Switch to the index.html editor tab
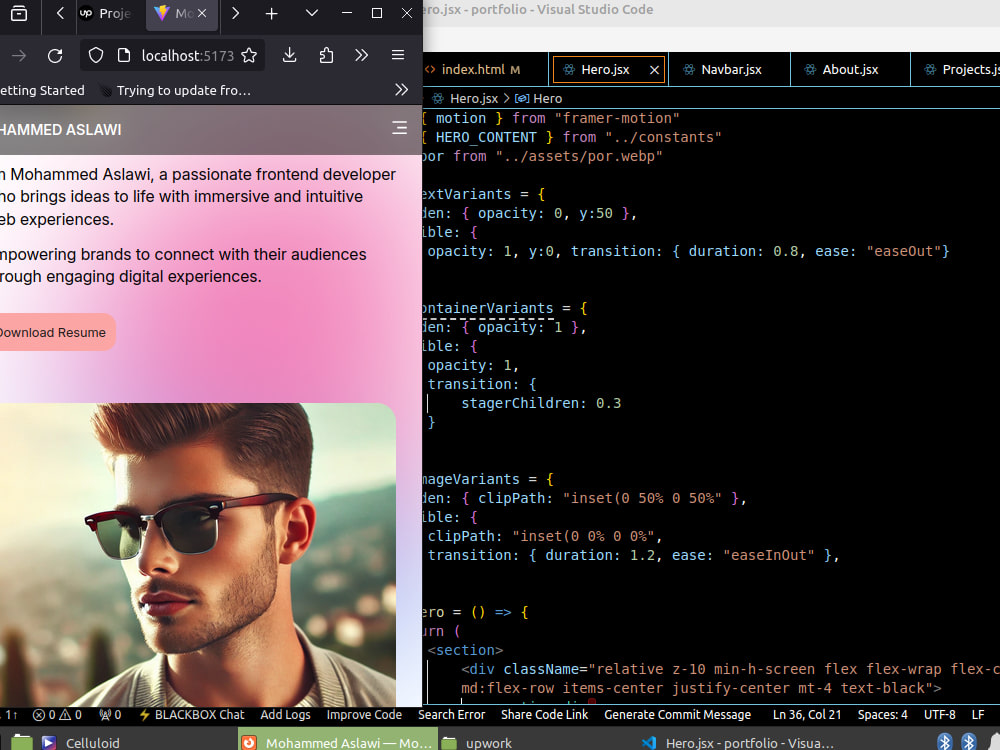 [x=481, y=70]
